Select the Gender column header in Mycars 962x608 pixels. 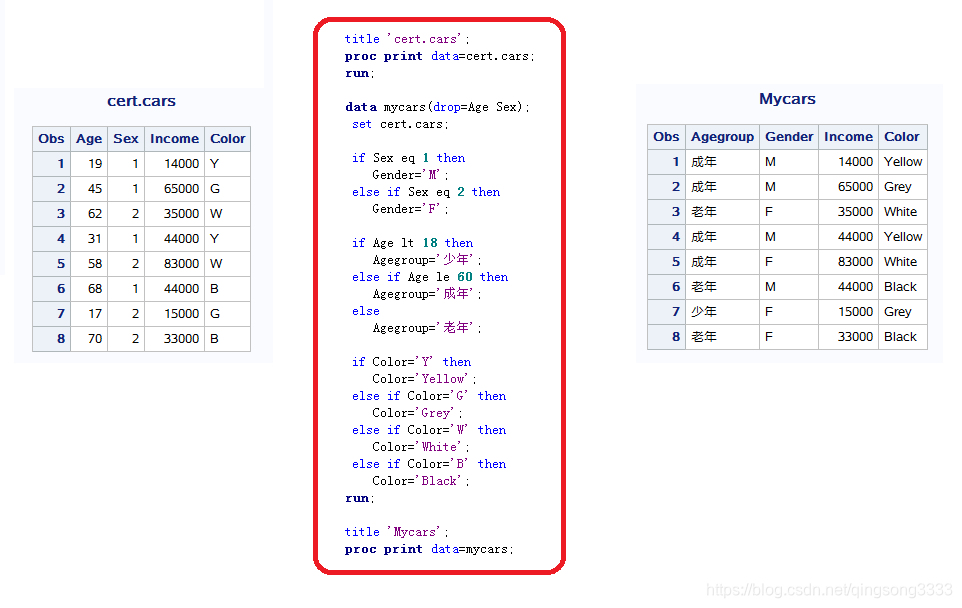(x=789, y=136)
